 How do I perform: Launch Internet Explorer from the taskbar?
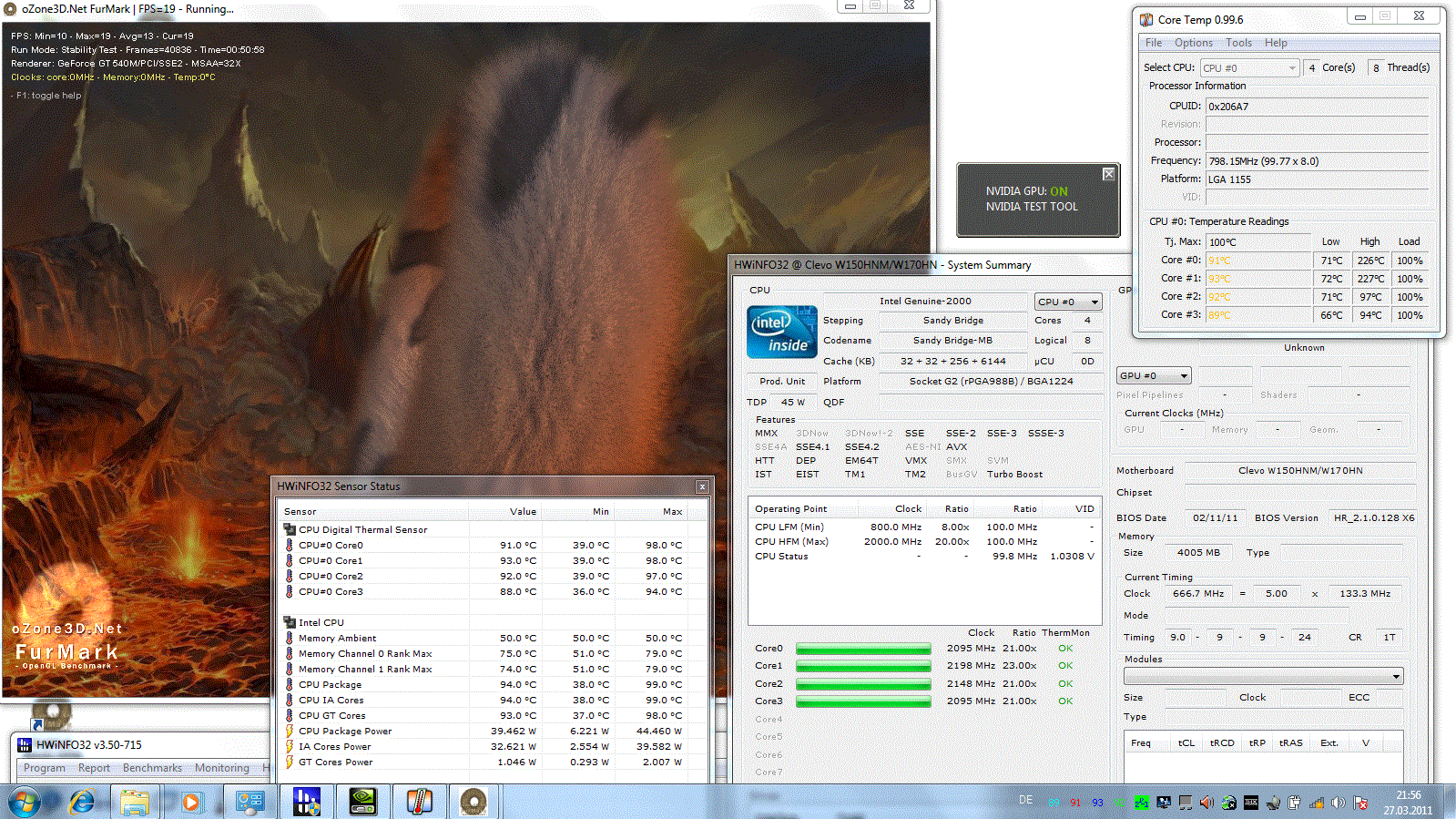coord(82,802)
